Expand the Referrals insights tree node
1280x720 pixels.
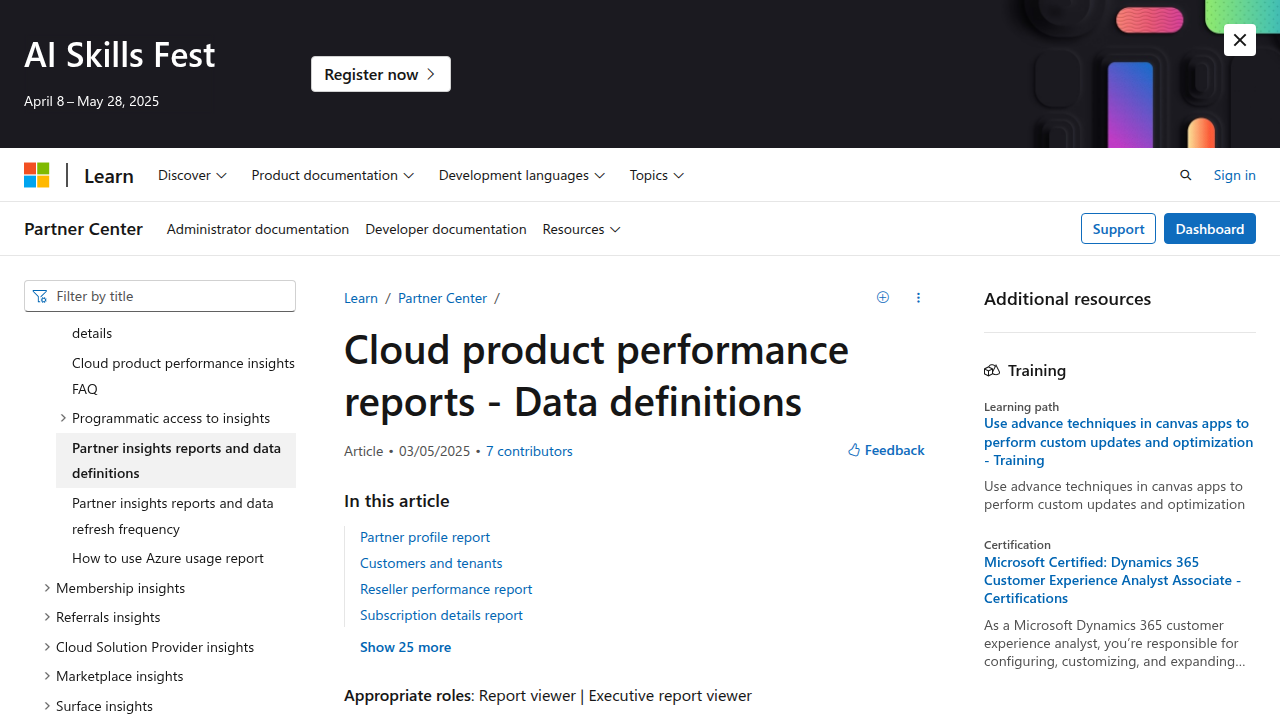click(47, 617)
